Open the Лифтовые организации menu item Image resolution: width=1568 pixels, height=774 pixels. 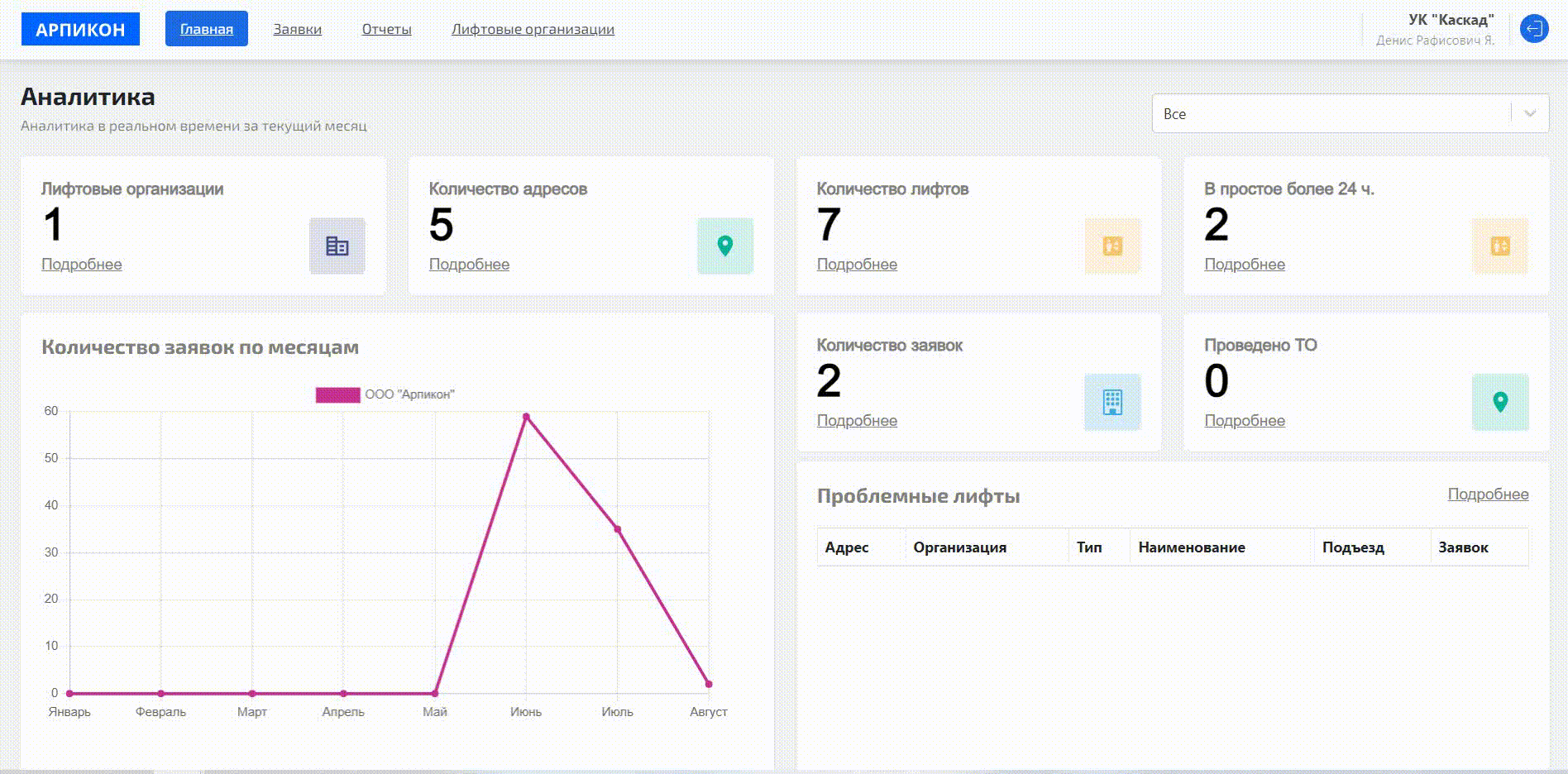point(533,29)
